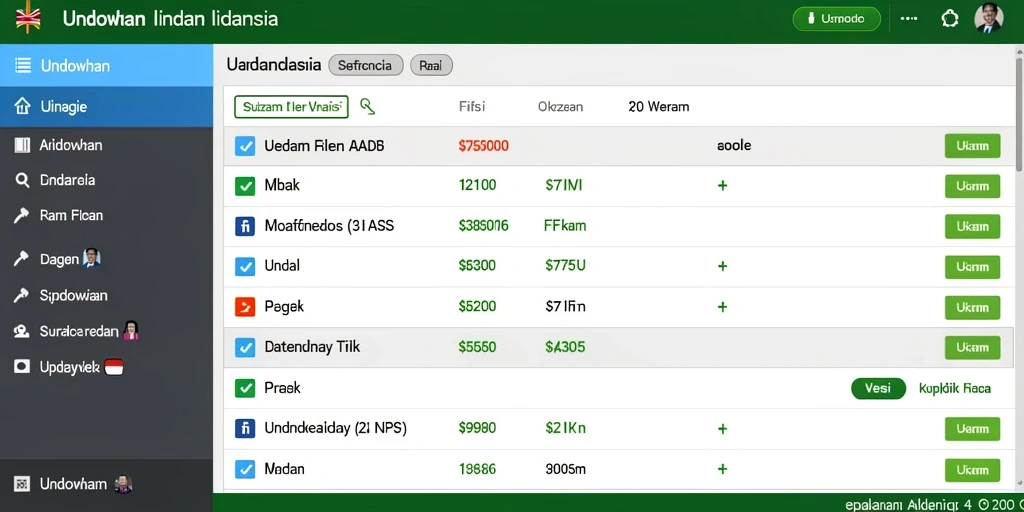Image resolution: width=1024 pixels, height=512 pixels.
Task: Open the Uinagie home item in sidebar
Action: (106, 106)
